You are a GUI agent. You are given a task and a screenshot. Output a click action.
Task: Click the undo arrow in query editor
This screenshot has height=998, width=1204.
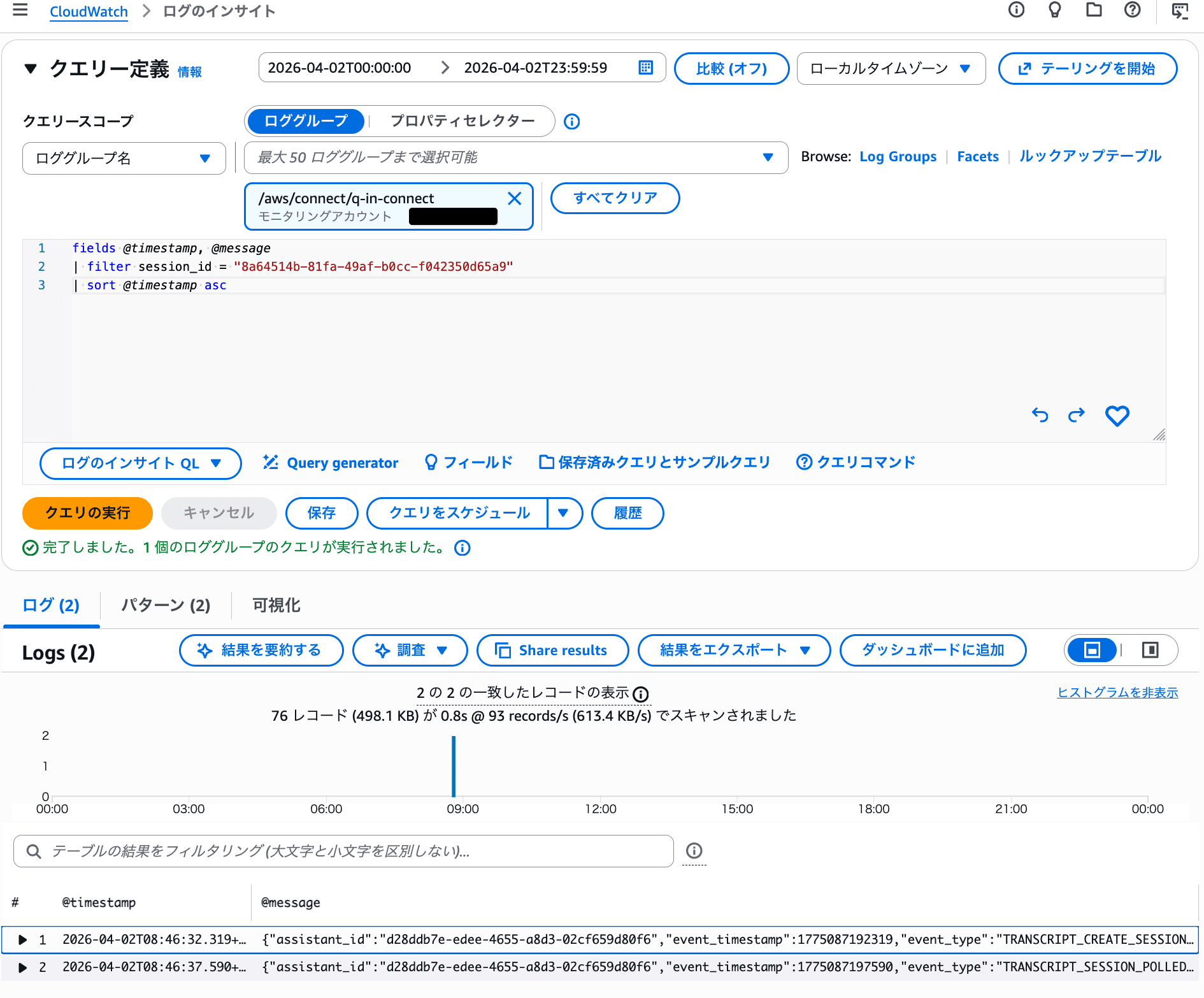click(x=1040, y=416)
